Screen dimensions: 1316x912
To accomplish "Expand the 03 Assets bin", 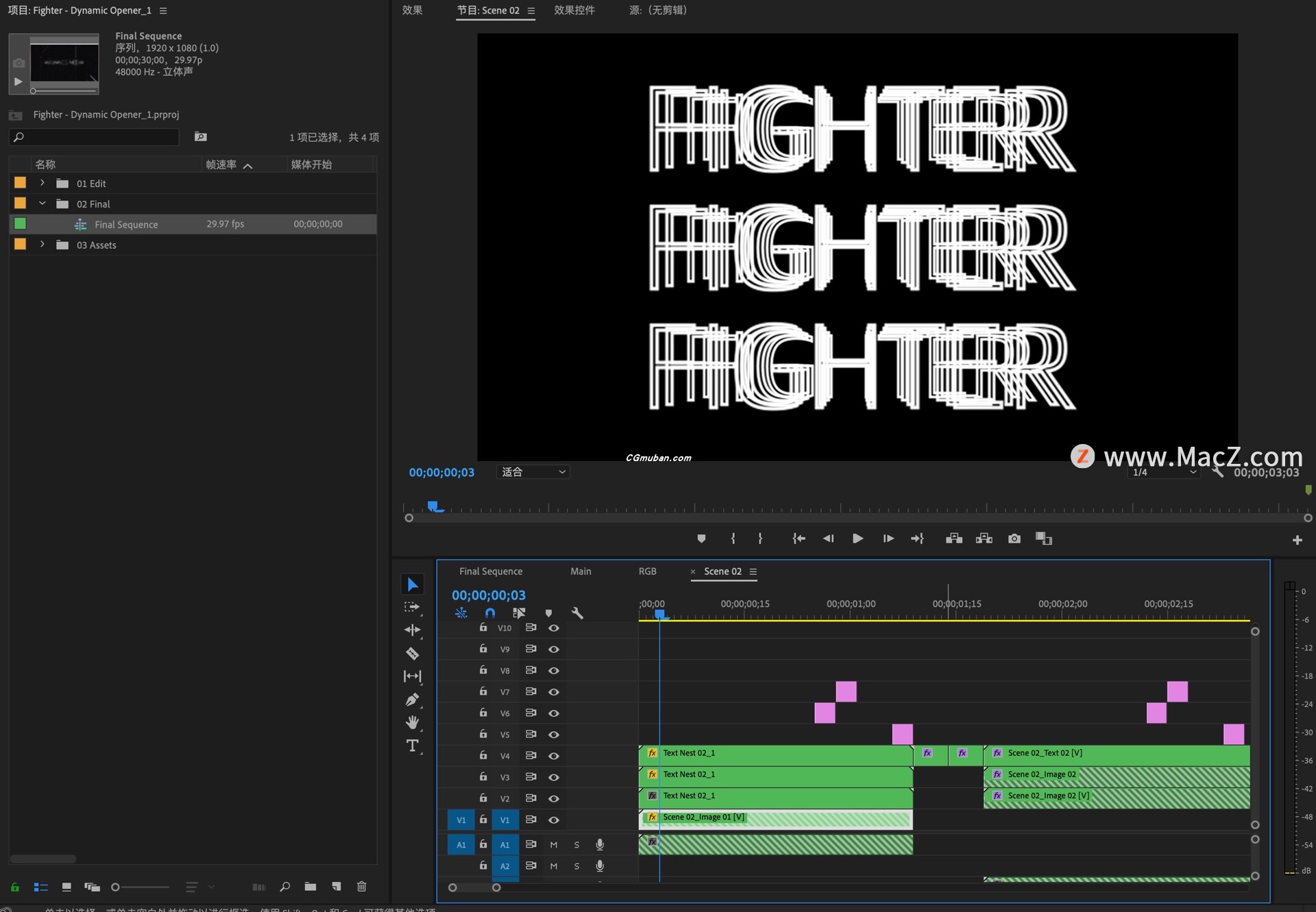I will pos(42,245).
